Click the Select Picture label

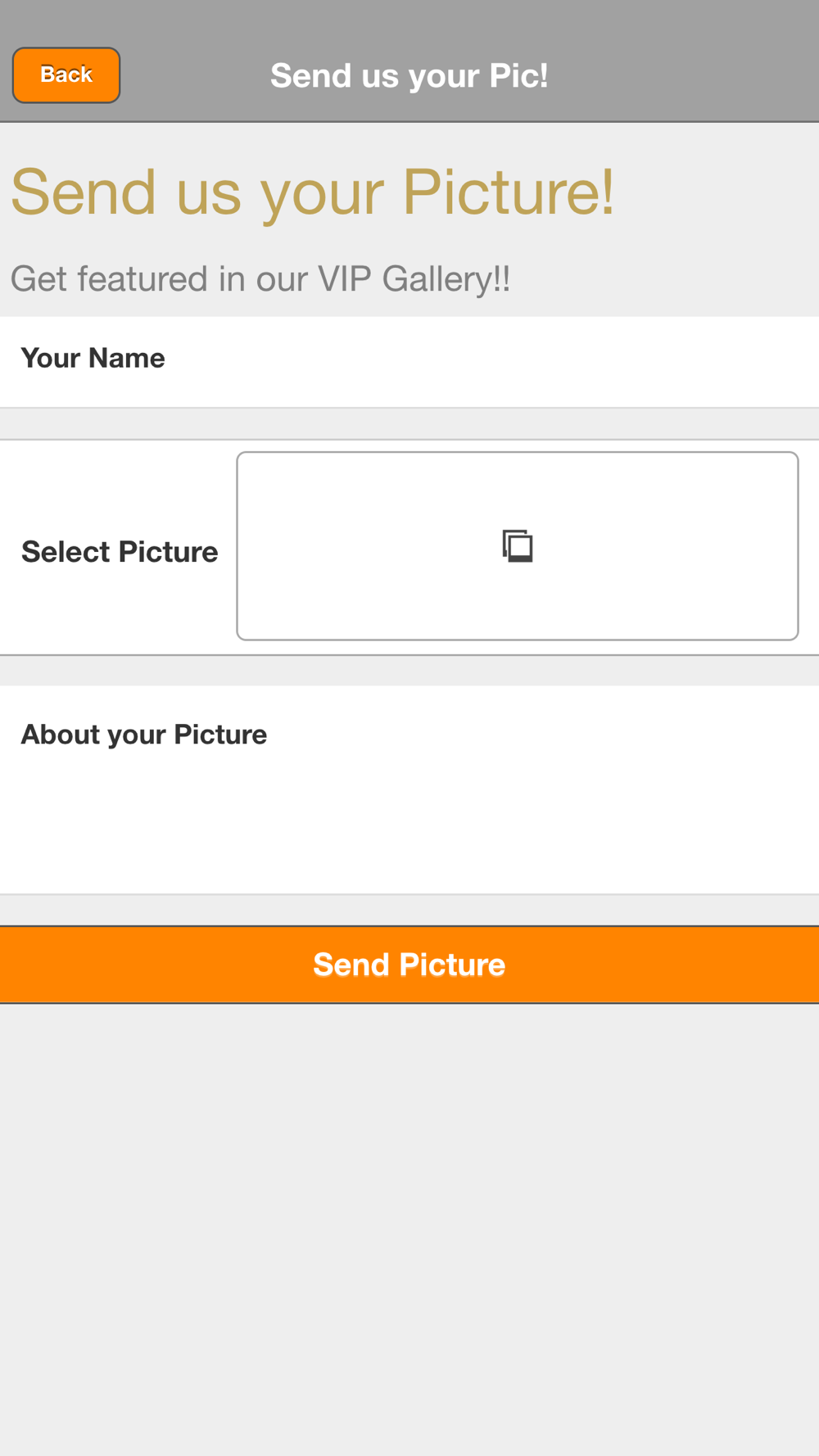coord(120,552)
